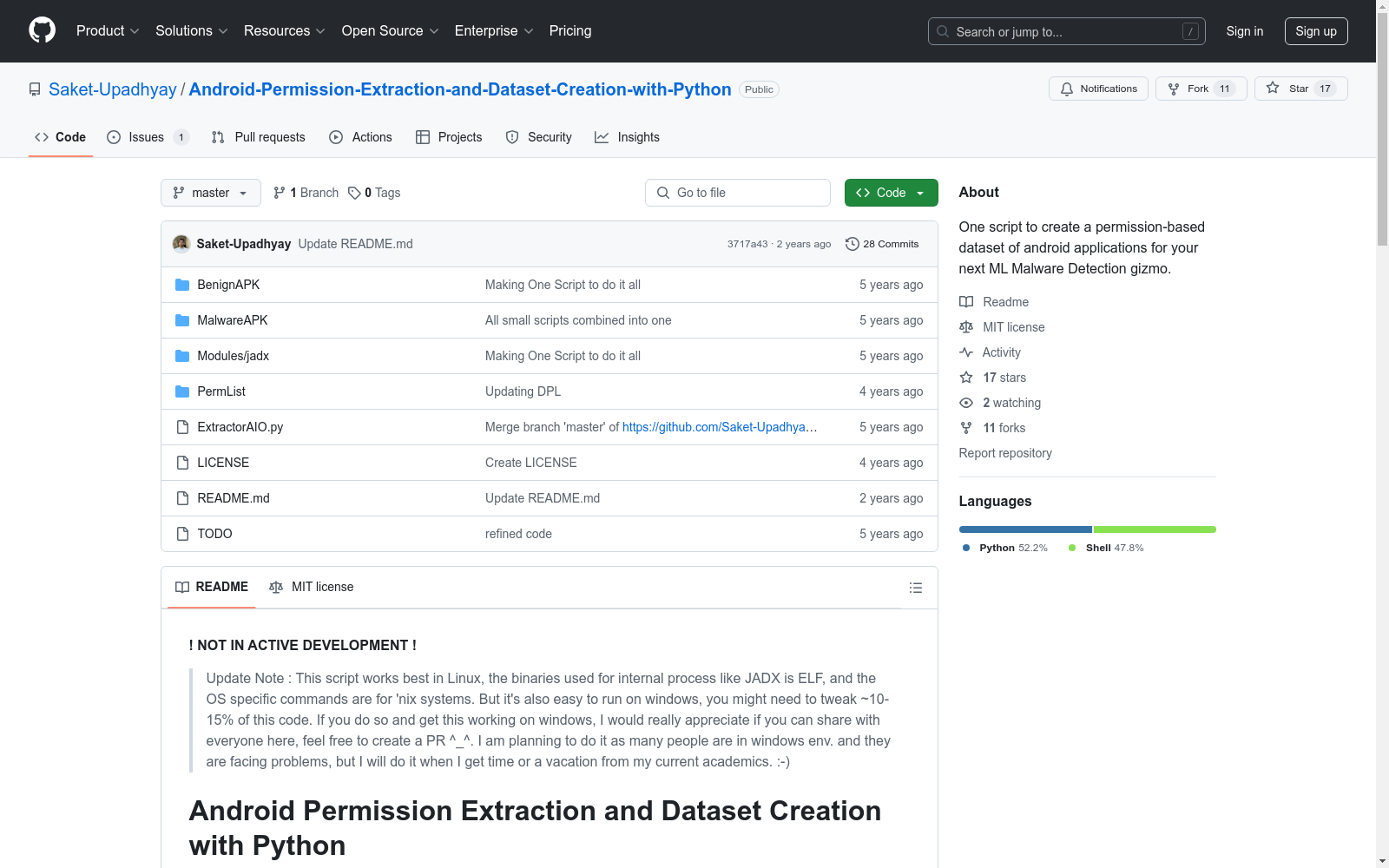Expand the Resources menu
The height and width of the screenshot is (868, 1389).
coord(285,31)
